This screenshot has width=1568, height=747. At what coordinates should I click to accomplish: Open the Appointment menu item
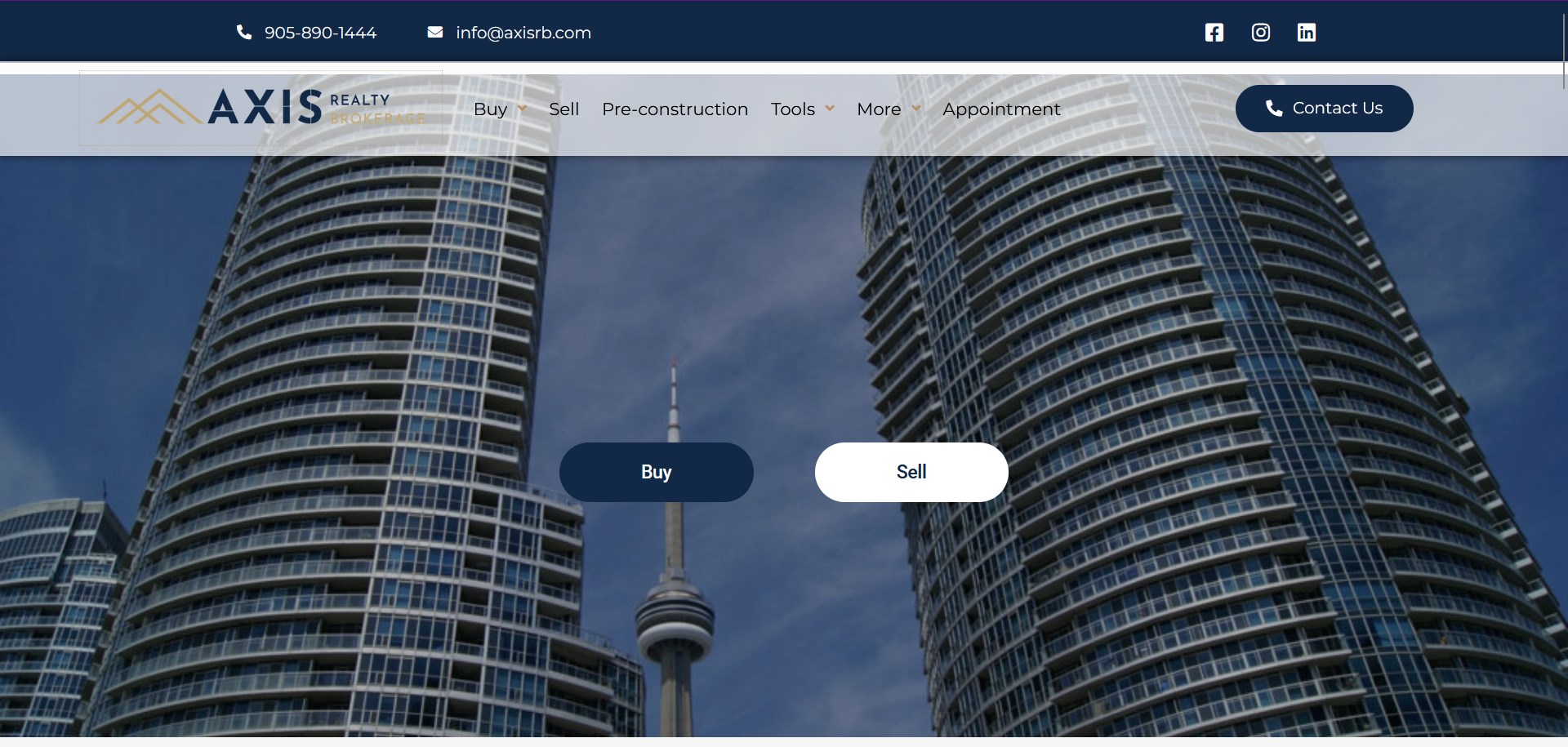(1001, 109)
